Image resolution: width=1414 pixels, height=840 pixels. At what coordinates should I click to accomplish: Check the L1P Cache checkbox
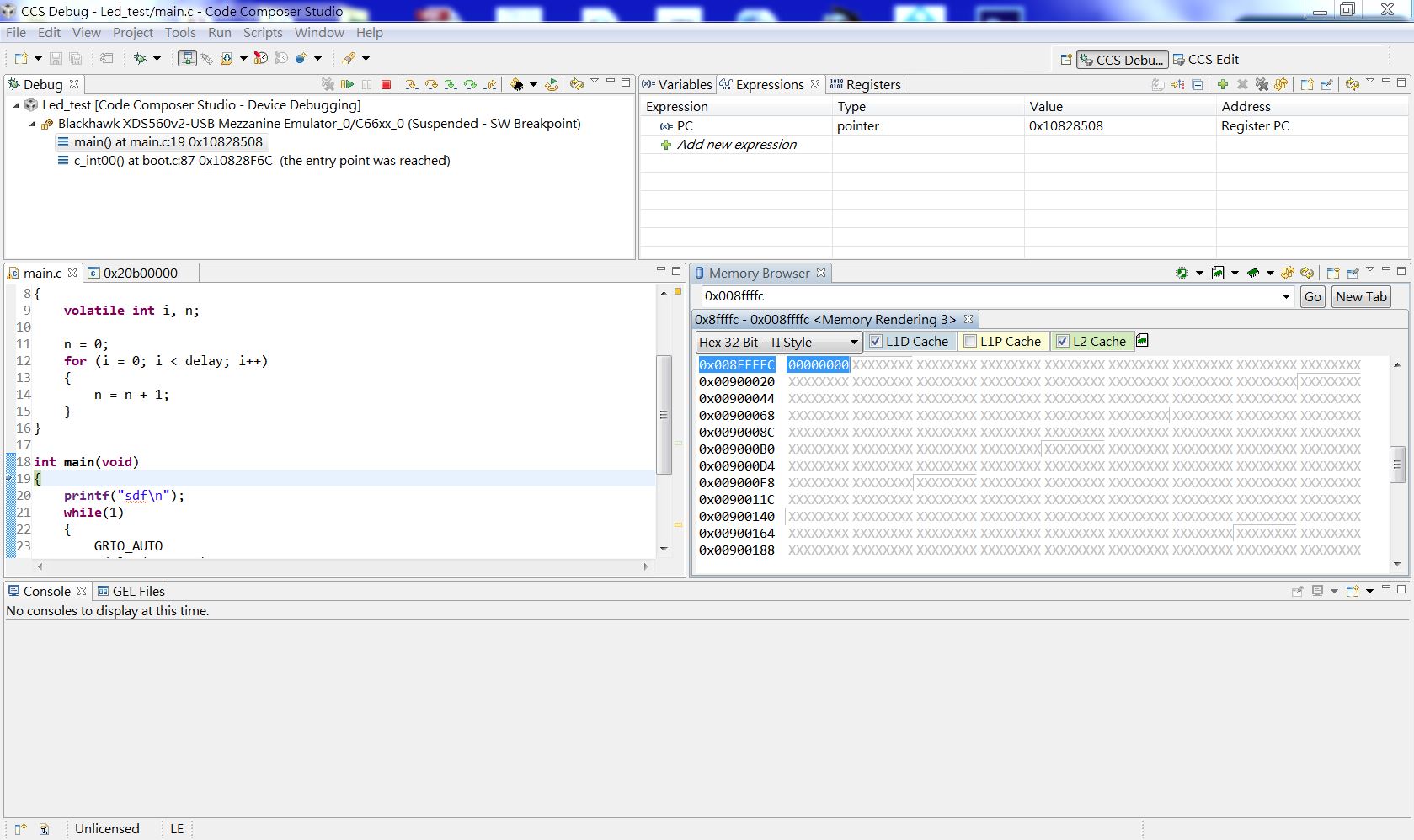tap(970, 341)
